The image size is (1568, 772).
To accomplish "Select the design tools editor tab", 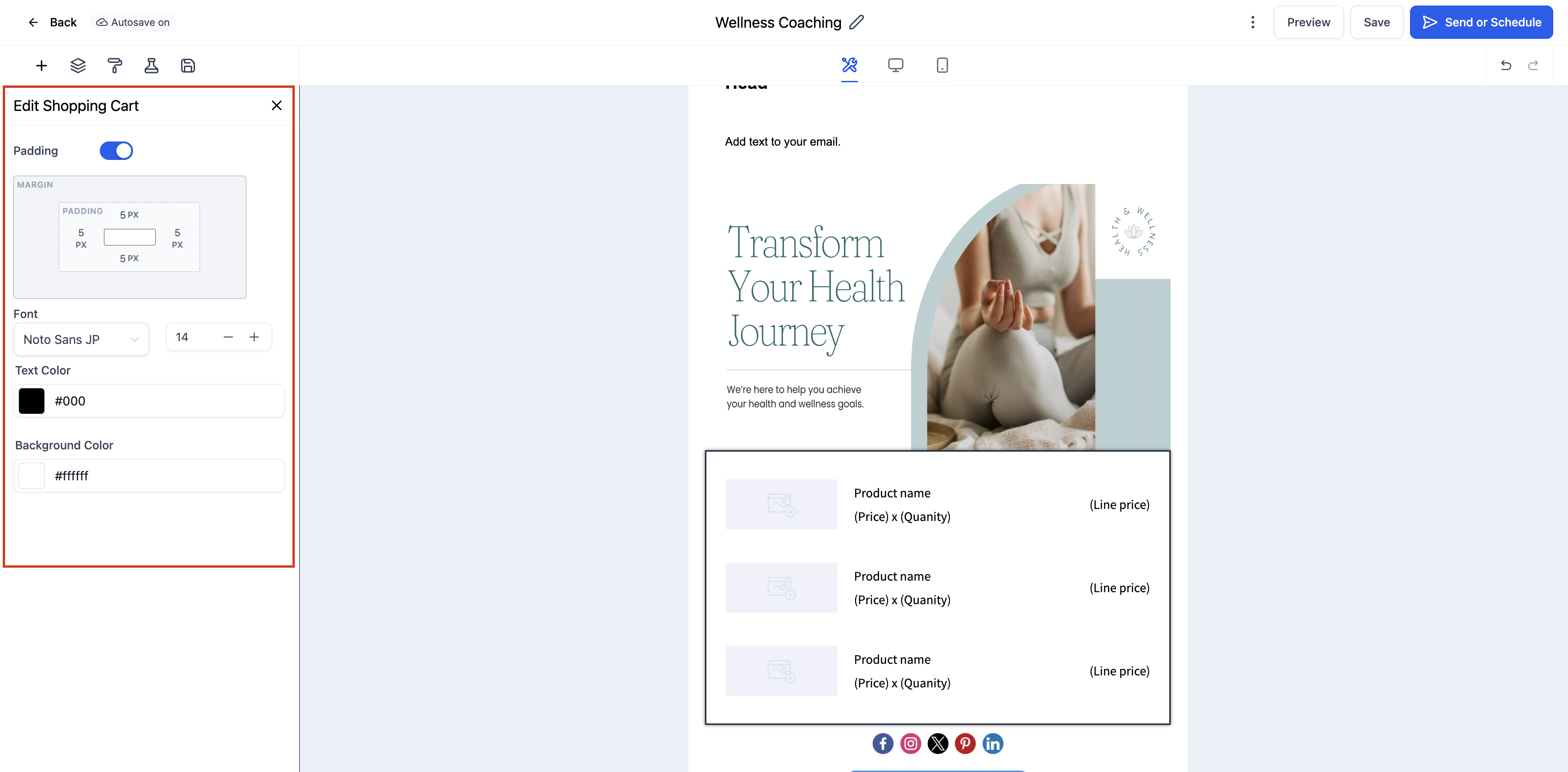I will [849, 65].
